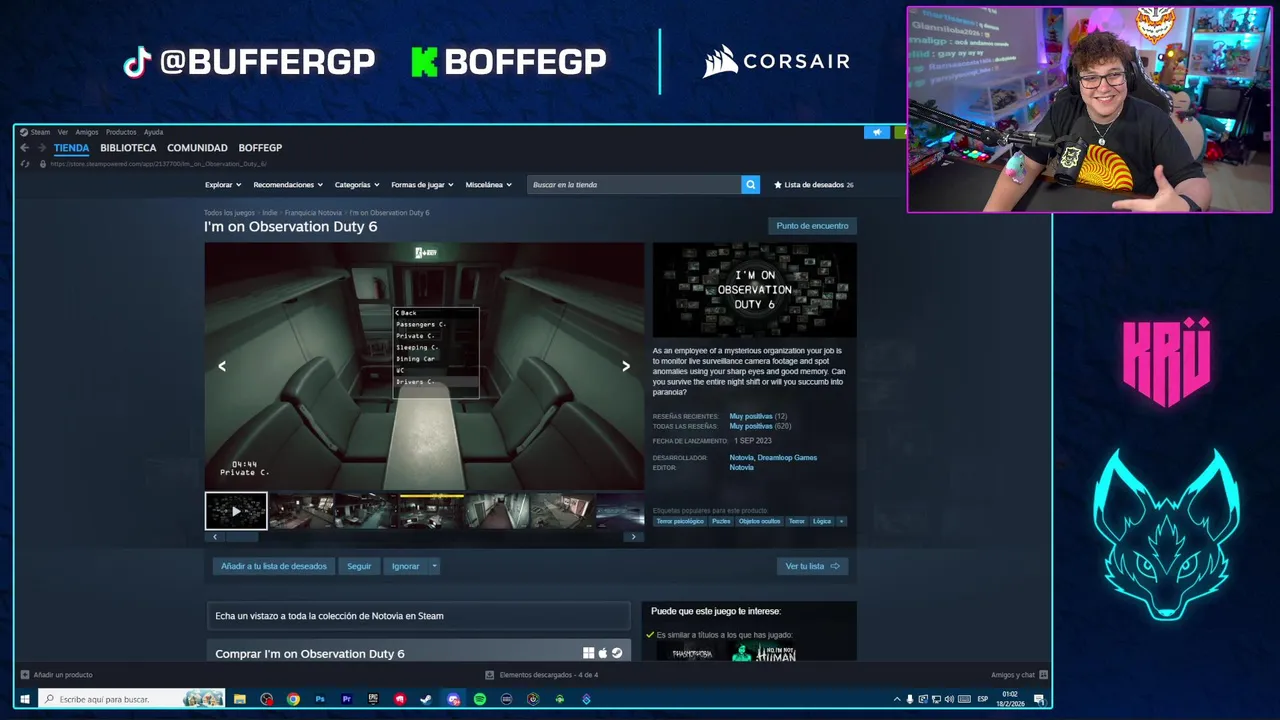Open the arrow dropdown beside Ignorar
This screenshot has height=720, width=1280.
434,566
